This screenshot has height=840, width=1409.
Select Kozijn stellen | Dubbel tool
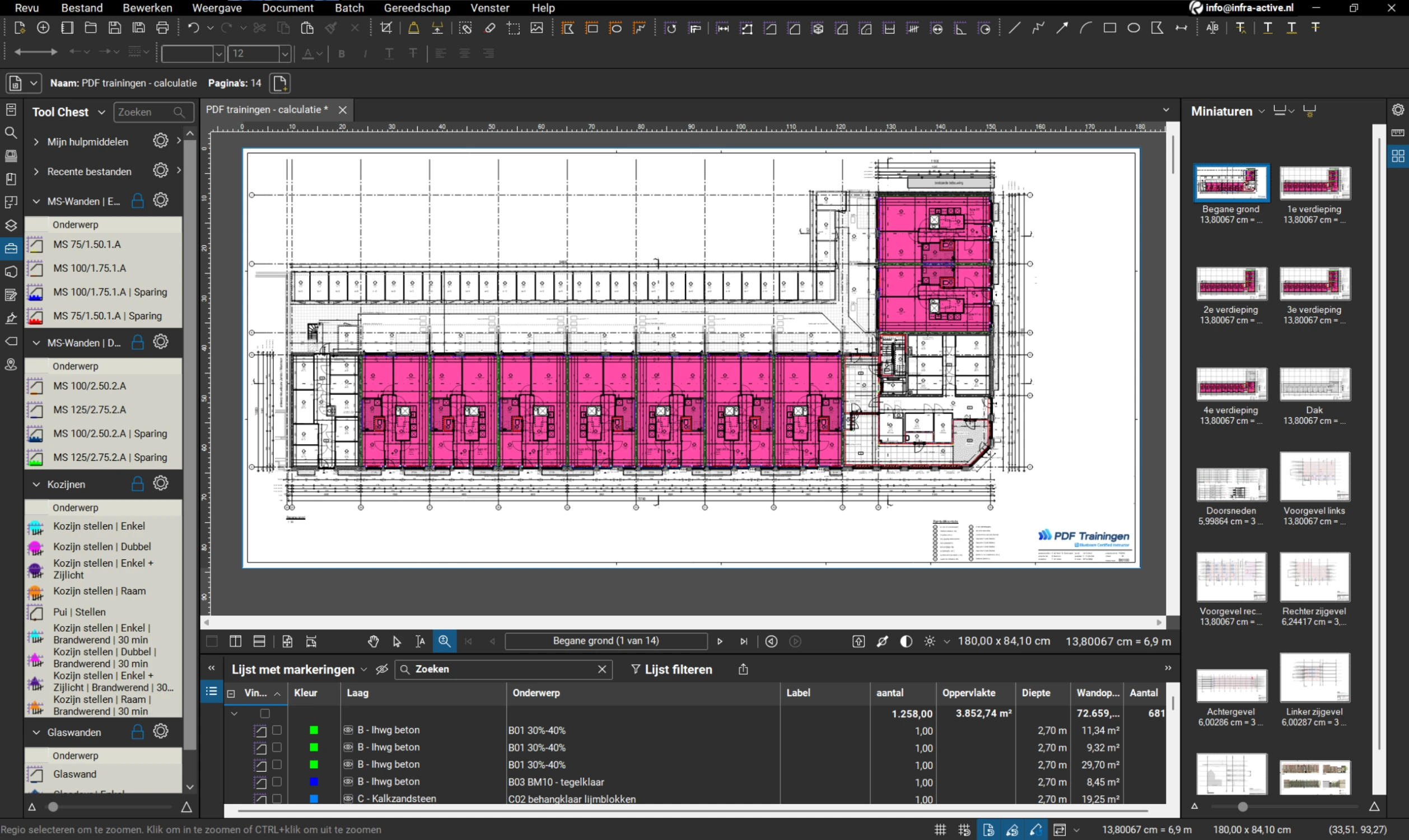(103, 547)
